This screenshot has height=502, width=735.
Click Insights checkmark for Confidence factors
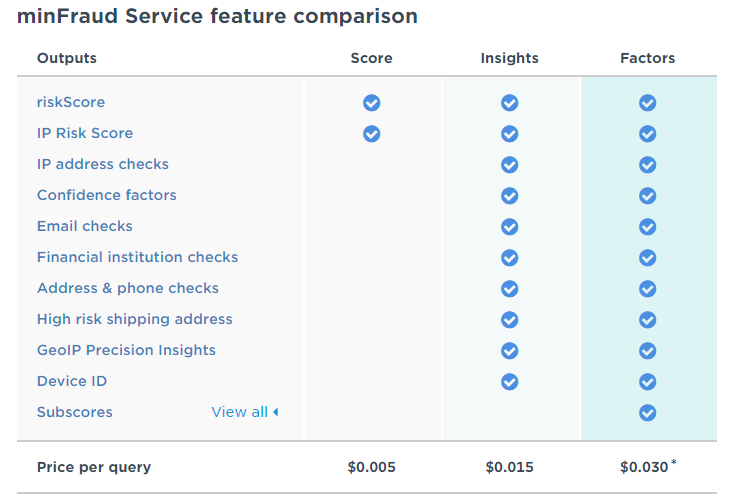pyautogui.click(x=509, y=196)
